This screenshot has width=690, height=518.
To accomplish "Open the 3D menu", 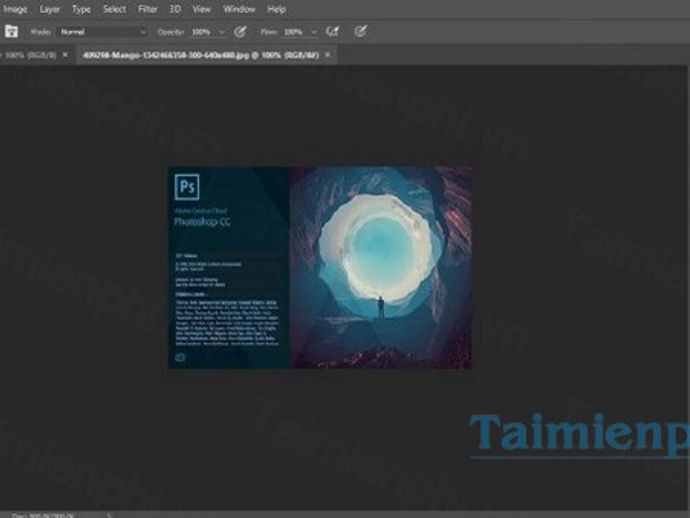I will tap(175, 9).
